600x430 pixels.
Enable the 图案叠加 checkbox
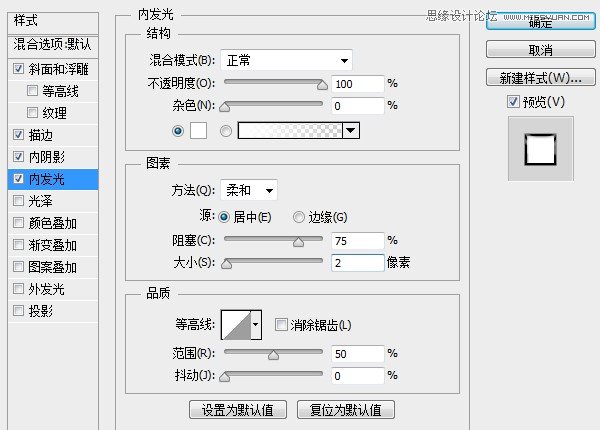coord(18,266)
